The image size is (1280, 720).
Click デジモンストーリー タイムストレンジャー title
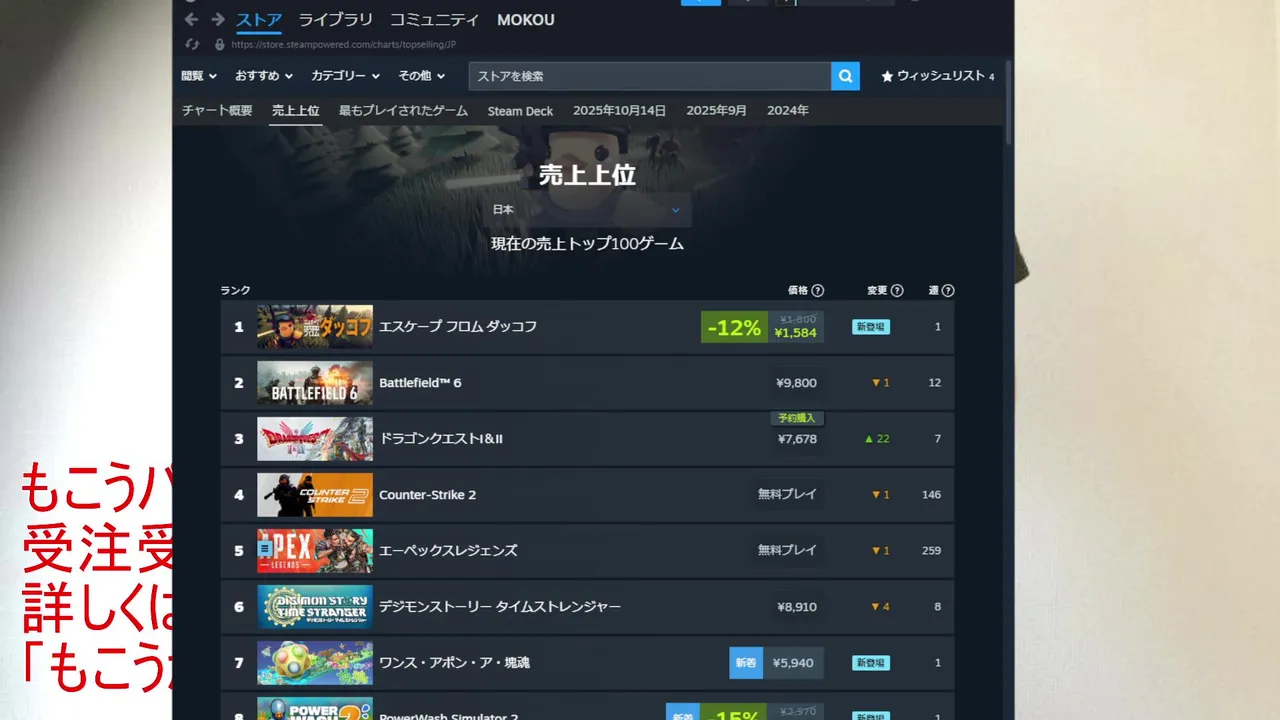(500, 607)
